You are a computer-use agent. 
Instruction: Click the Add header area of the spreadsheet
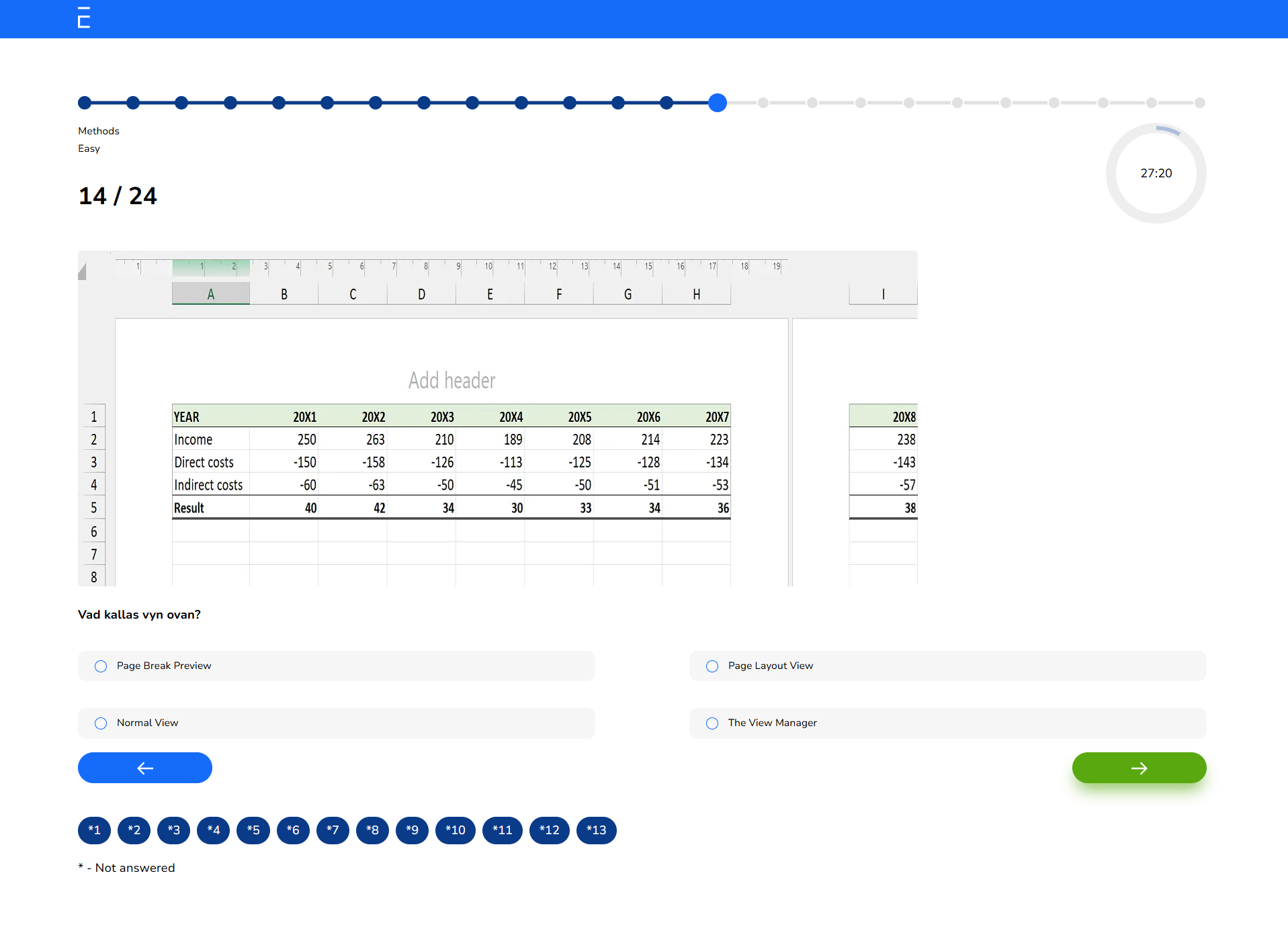coord(451,380)
